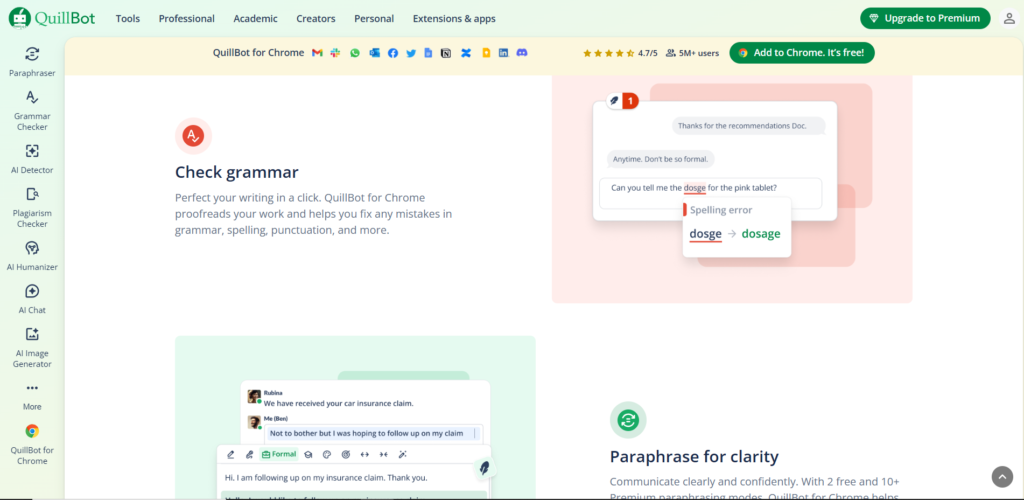The image size is (1024, 500).
Task: Click the Discord icon in the banner
Action: [x=521, y=53]
